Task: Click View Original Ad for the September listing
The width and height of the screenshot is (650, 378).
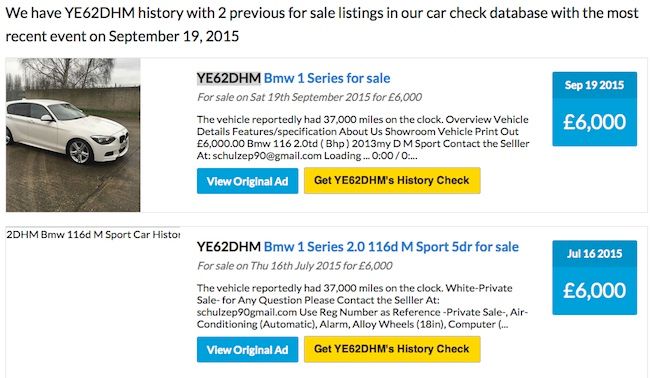Action: click(x=247, y=181)
